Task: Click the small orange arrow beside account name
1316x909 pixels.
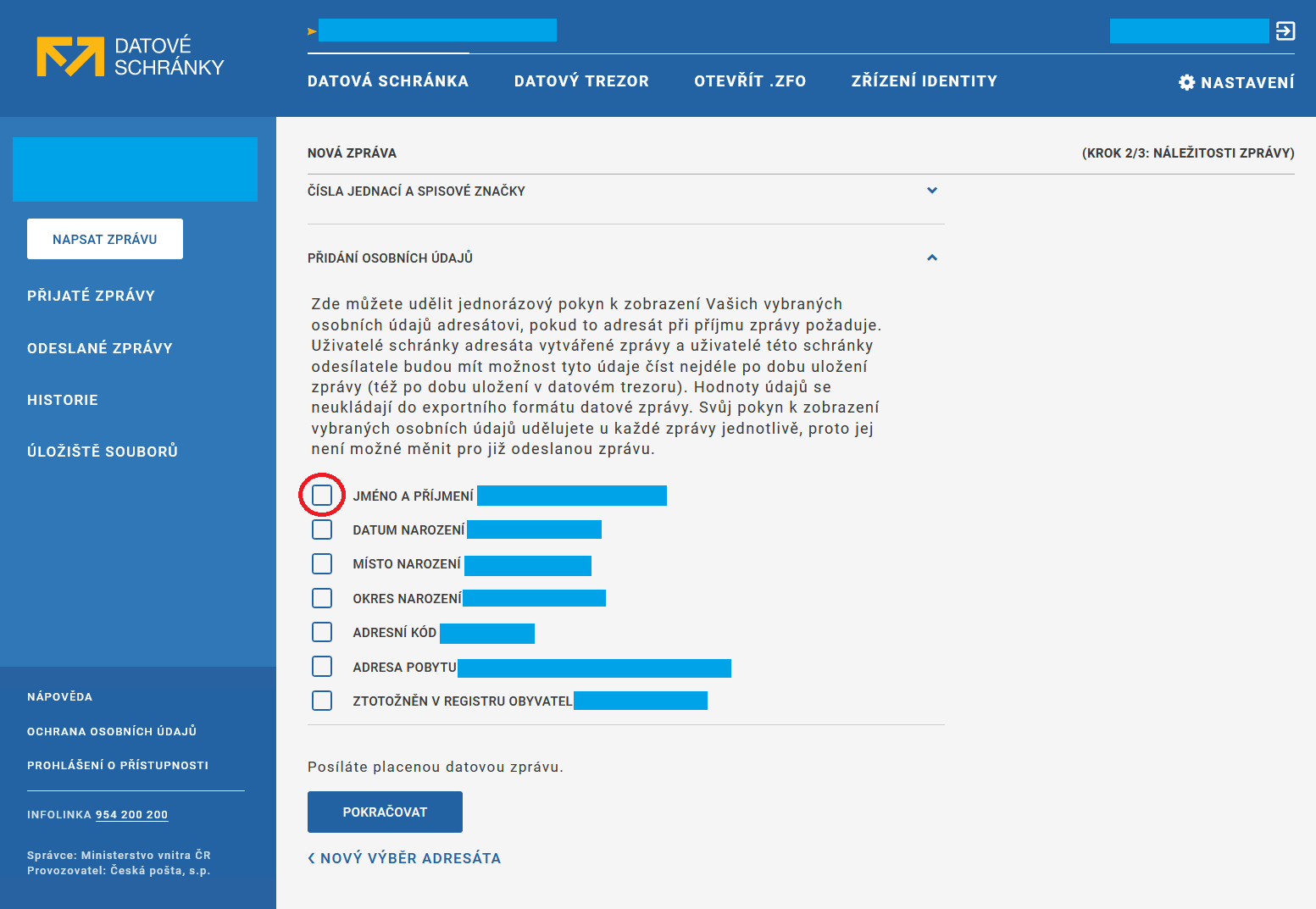Action: (x=312, y=31)
